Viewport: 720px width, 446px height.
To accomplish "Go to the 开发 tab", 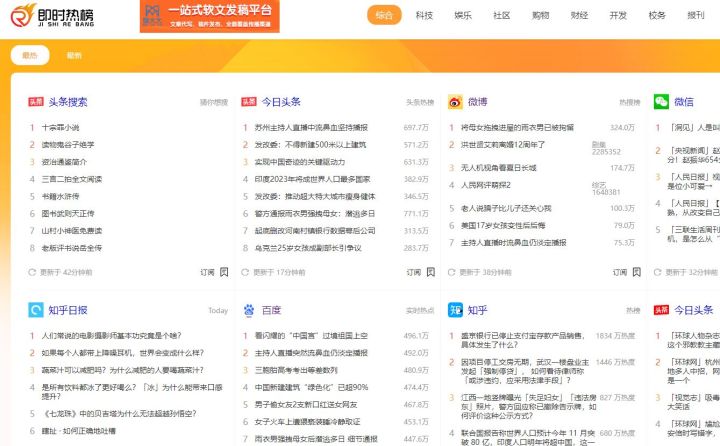I will pyautogui.click(x=618, y=15).
